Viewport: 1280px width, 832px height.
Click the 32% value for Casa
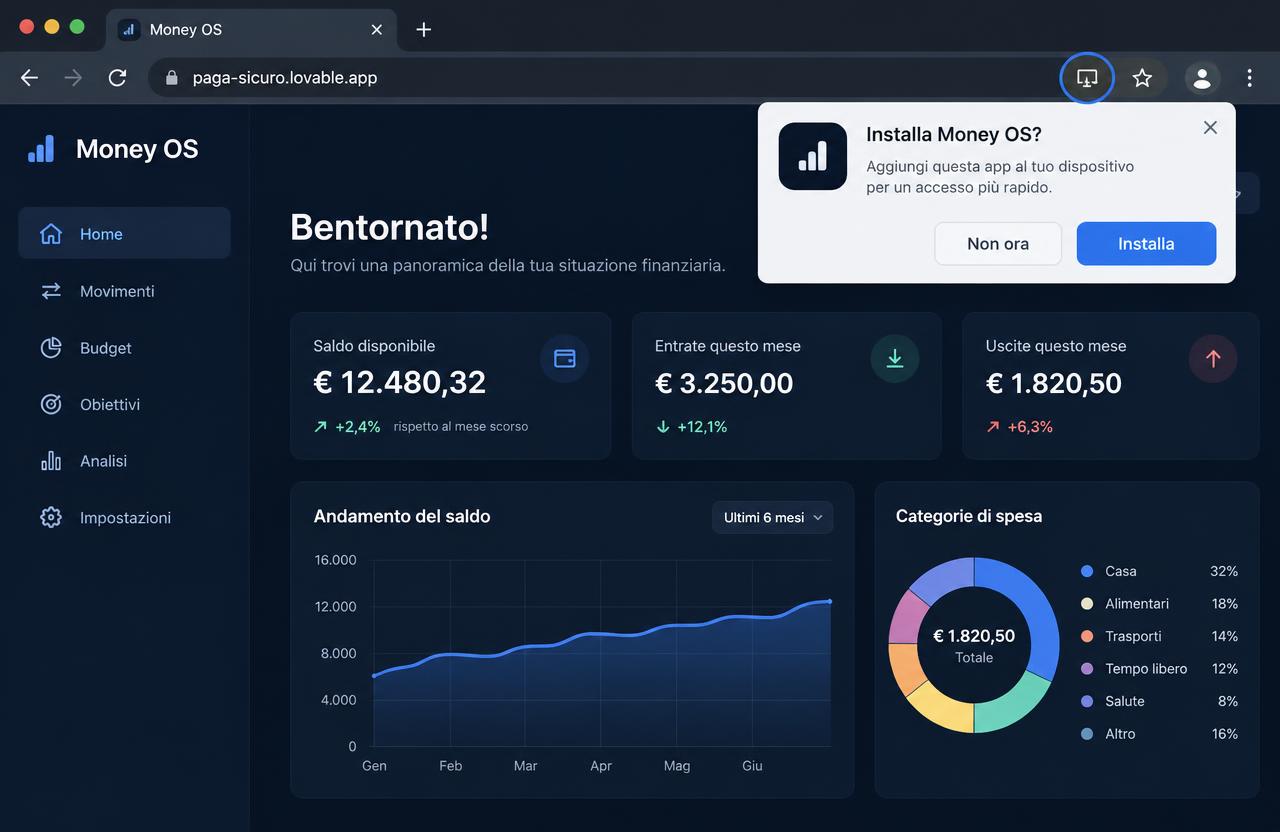click(1224, 571)
